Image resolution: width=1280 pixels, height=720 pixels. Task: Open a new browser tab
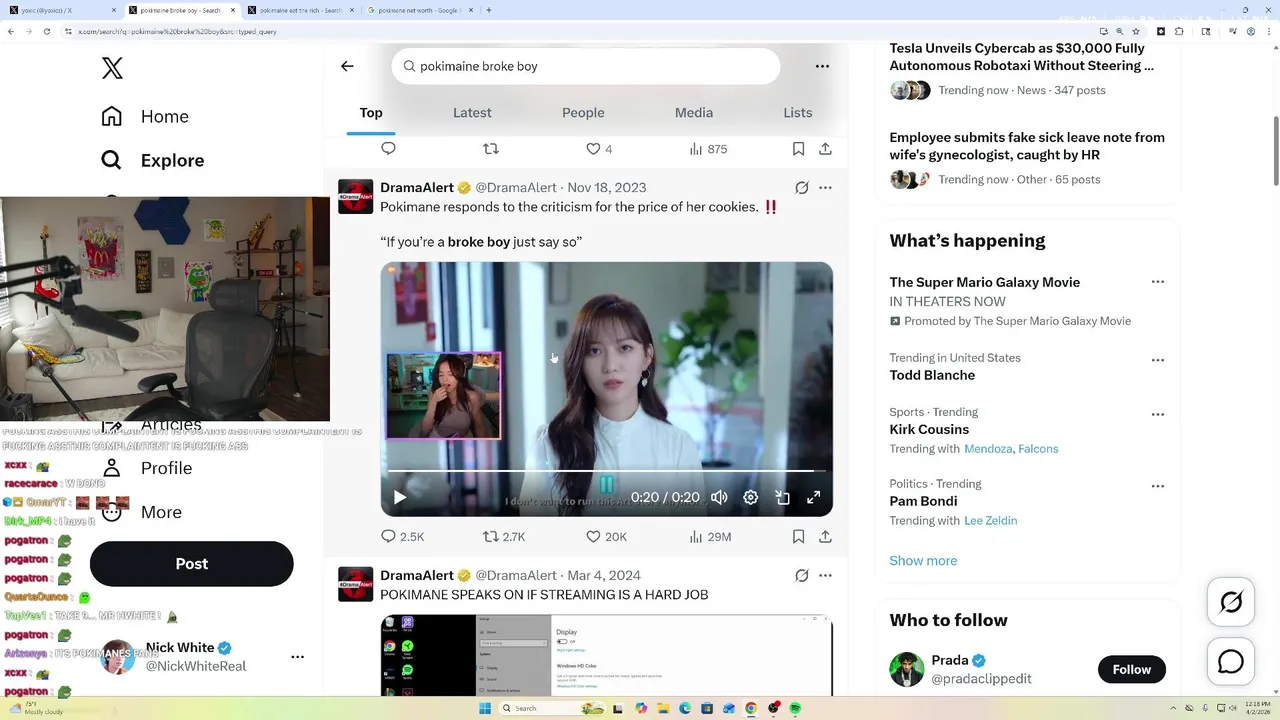pos(489,10)
